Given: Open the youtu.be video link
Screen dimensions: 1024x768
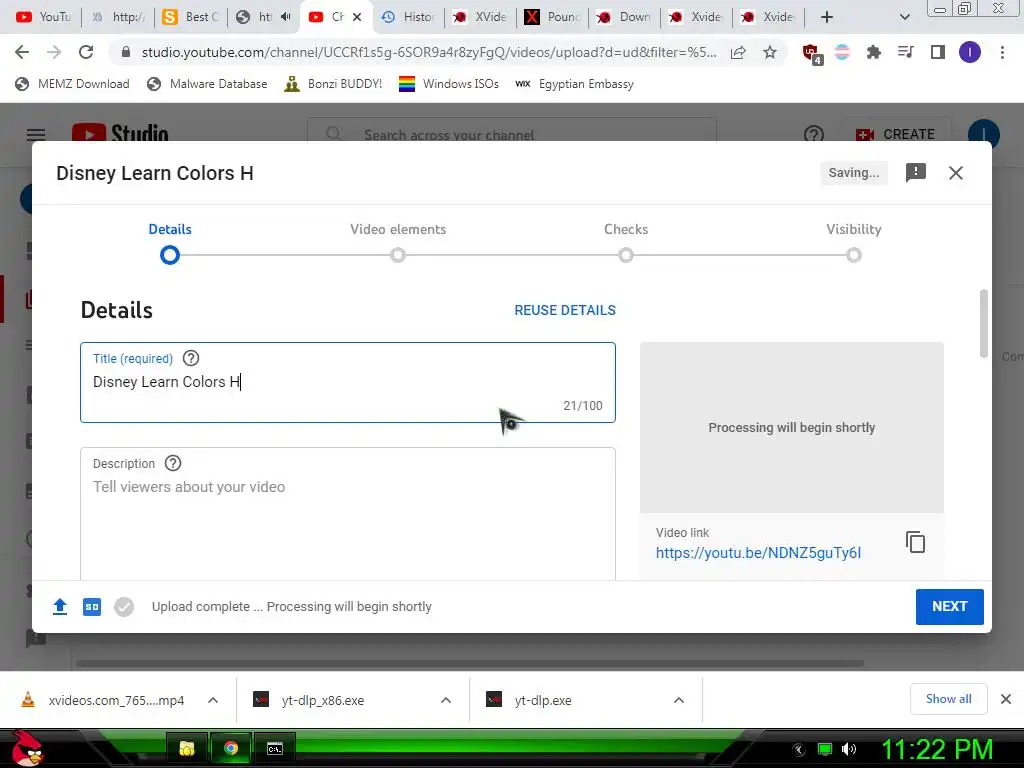Looking at the screenshot, I should (758, 553).
